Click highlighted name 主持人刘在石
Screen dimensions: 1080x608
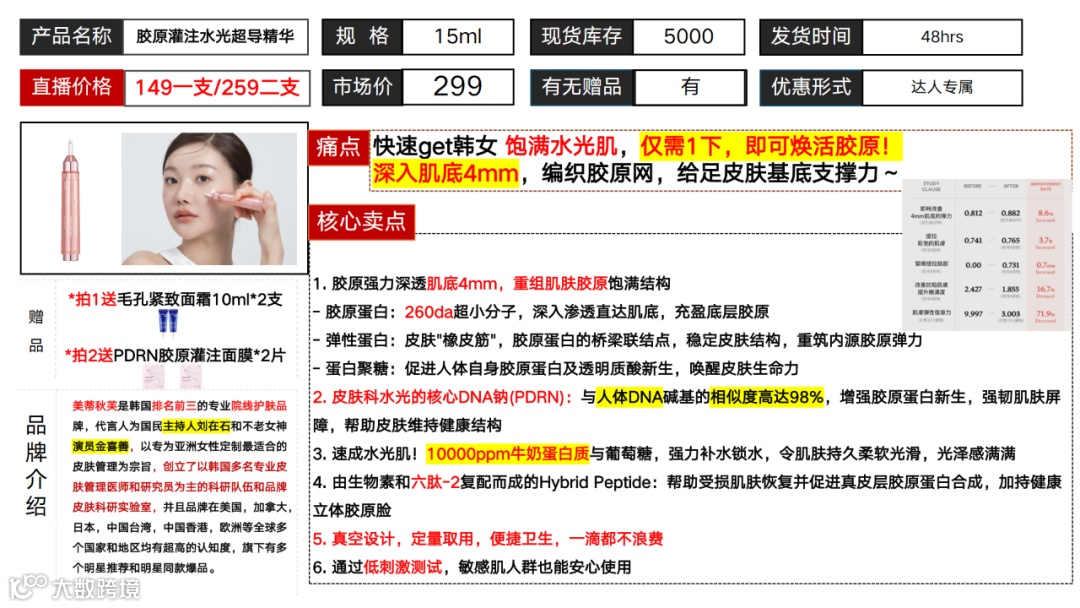click(x=196, y=426)
